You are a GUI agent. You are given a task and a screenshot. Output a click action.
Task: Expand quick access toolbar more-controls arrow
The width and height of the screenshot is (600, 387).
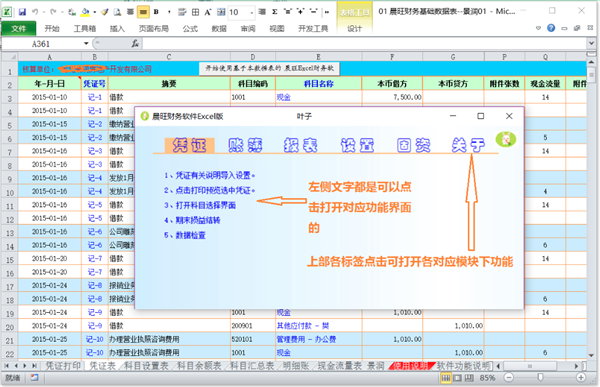(x=327, y=12)
